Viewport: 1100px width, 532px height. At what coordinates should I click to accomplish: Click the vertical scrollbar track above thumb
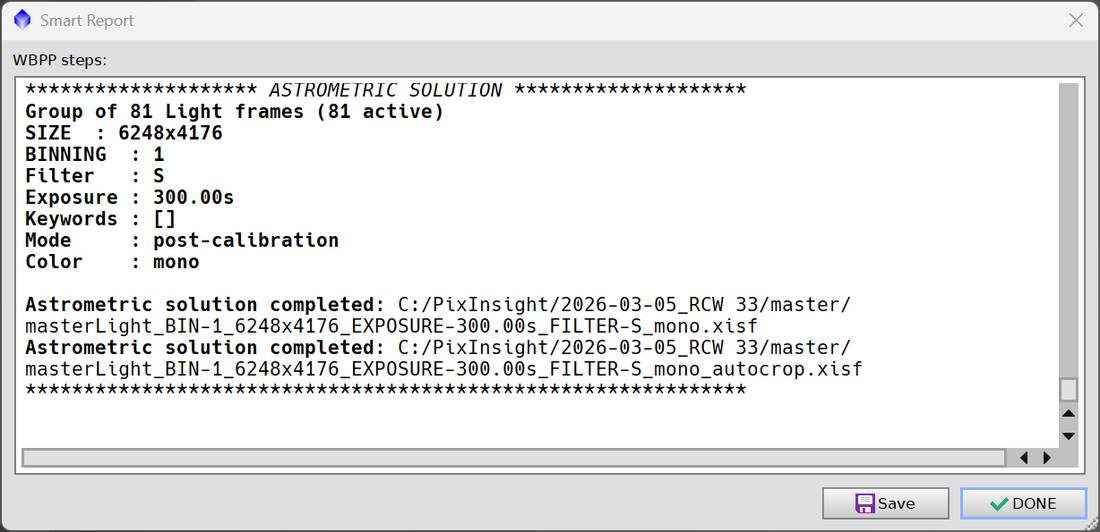pos(1068,230)
